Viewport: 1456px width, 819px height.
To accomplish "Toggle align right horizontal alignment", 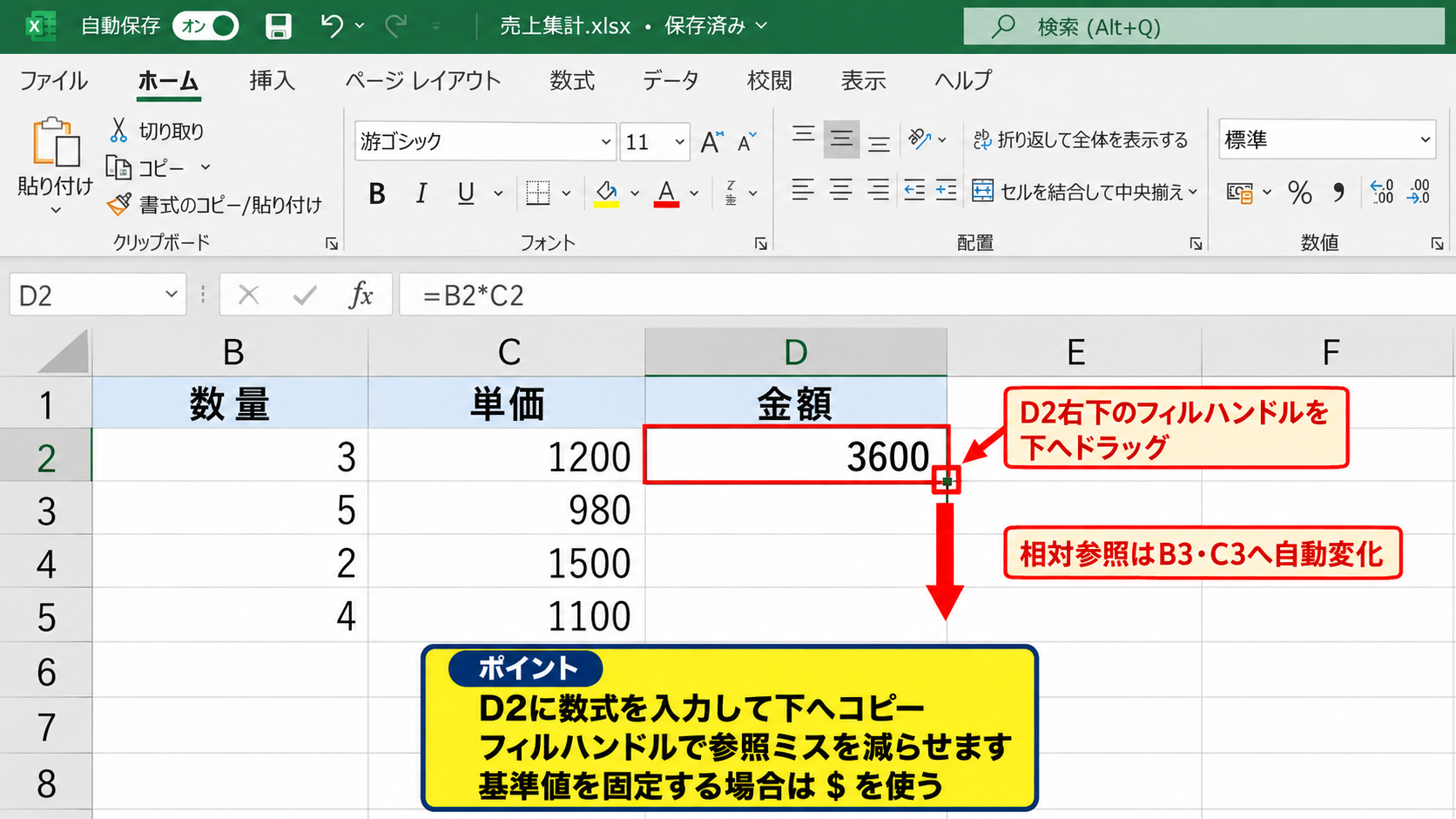I will (878, 190).
